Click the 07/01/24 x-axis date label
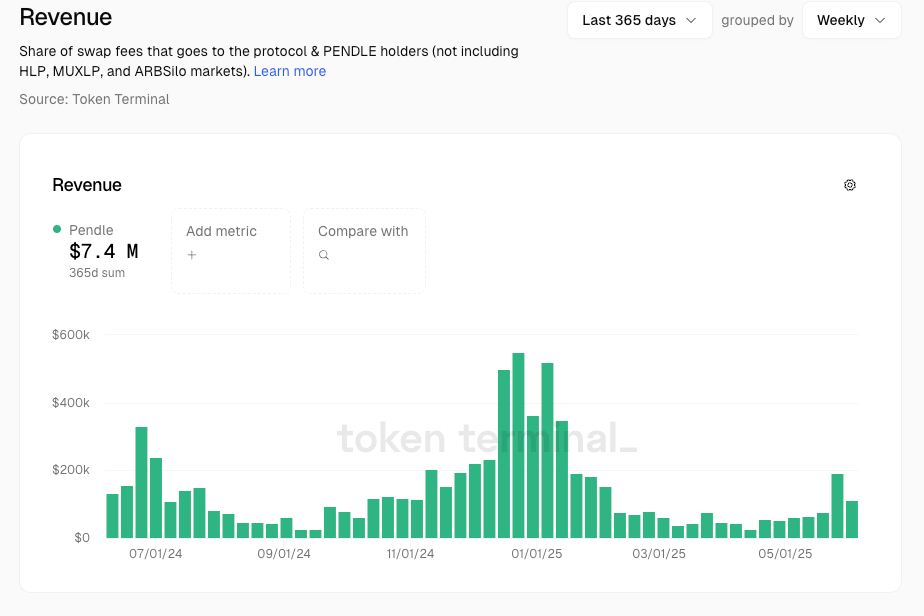 point(156,553)
